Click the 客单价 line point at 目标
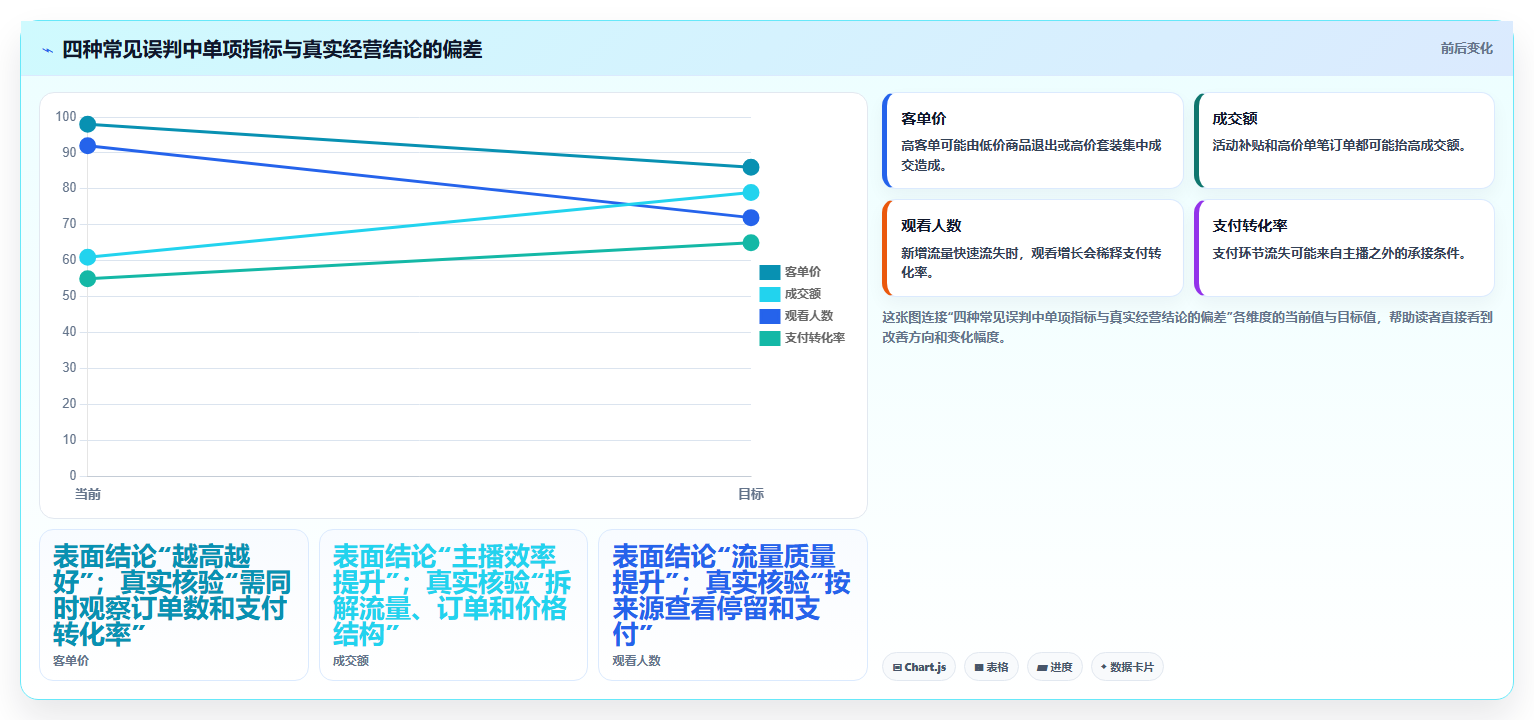 tap(751, 167)
